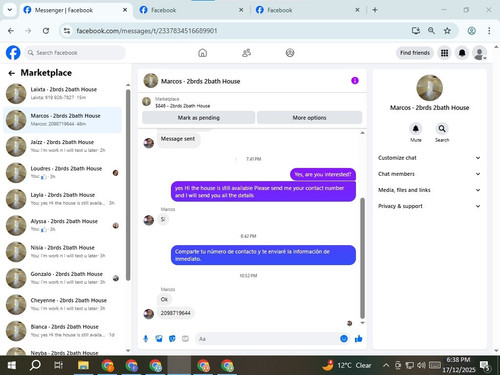Expand Customize chat section
500x375 pixels.
[x=429, y=158]
